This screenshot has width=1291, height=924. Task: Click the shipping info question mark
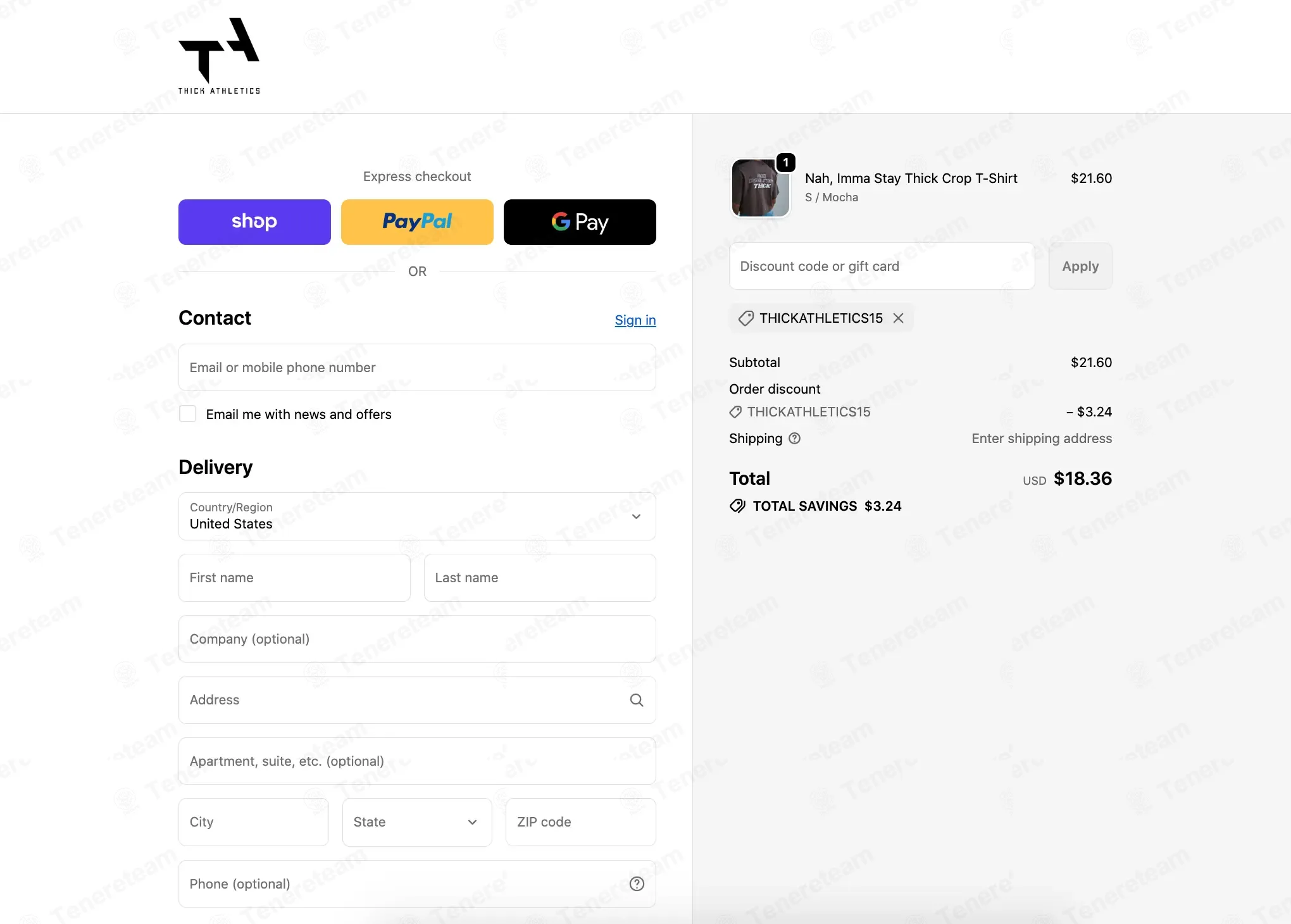(795, 438)
